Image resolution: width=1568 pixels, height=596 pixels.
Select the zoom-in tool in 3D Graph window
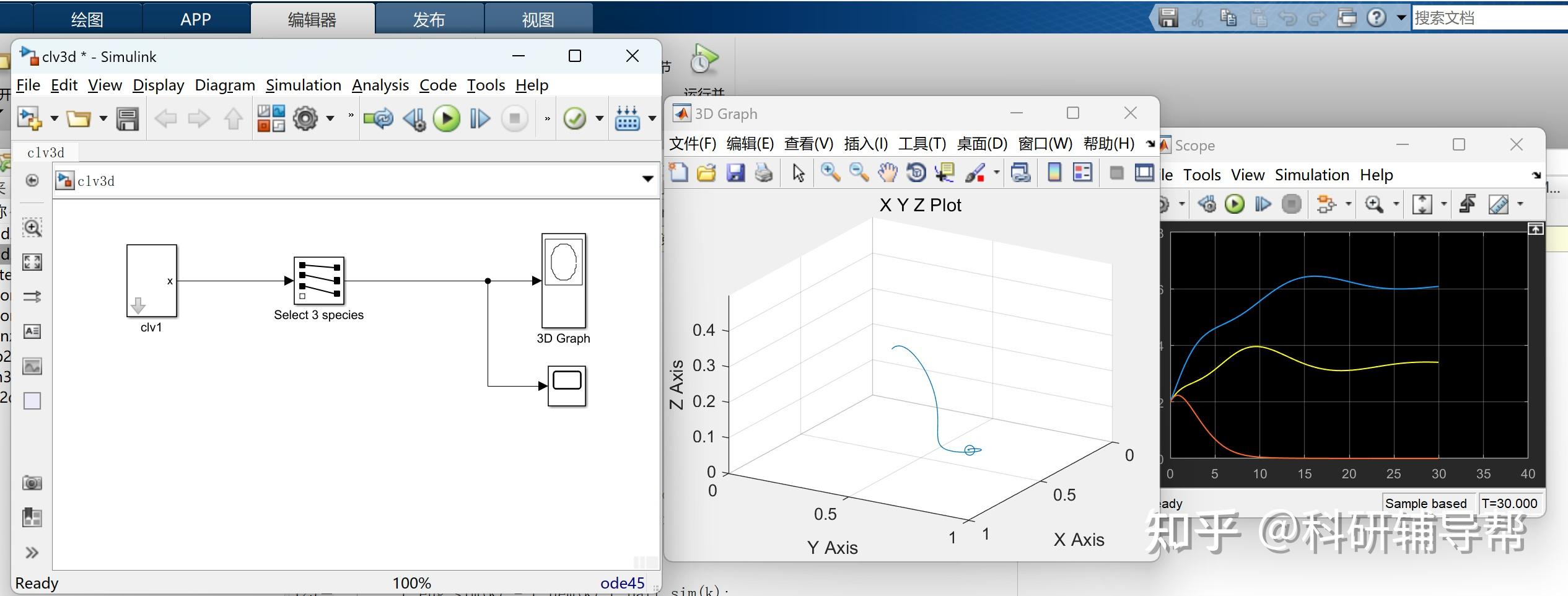tap(830, 173)
